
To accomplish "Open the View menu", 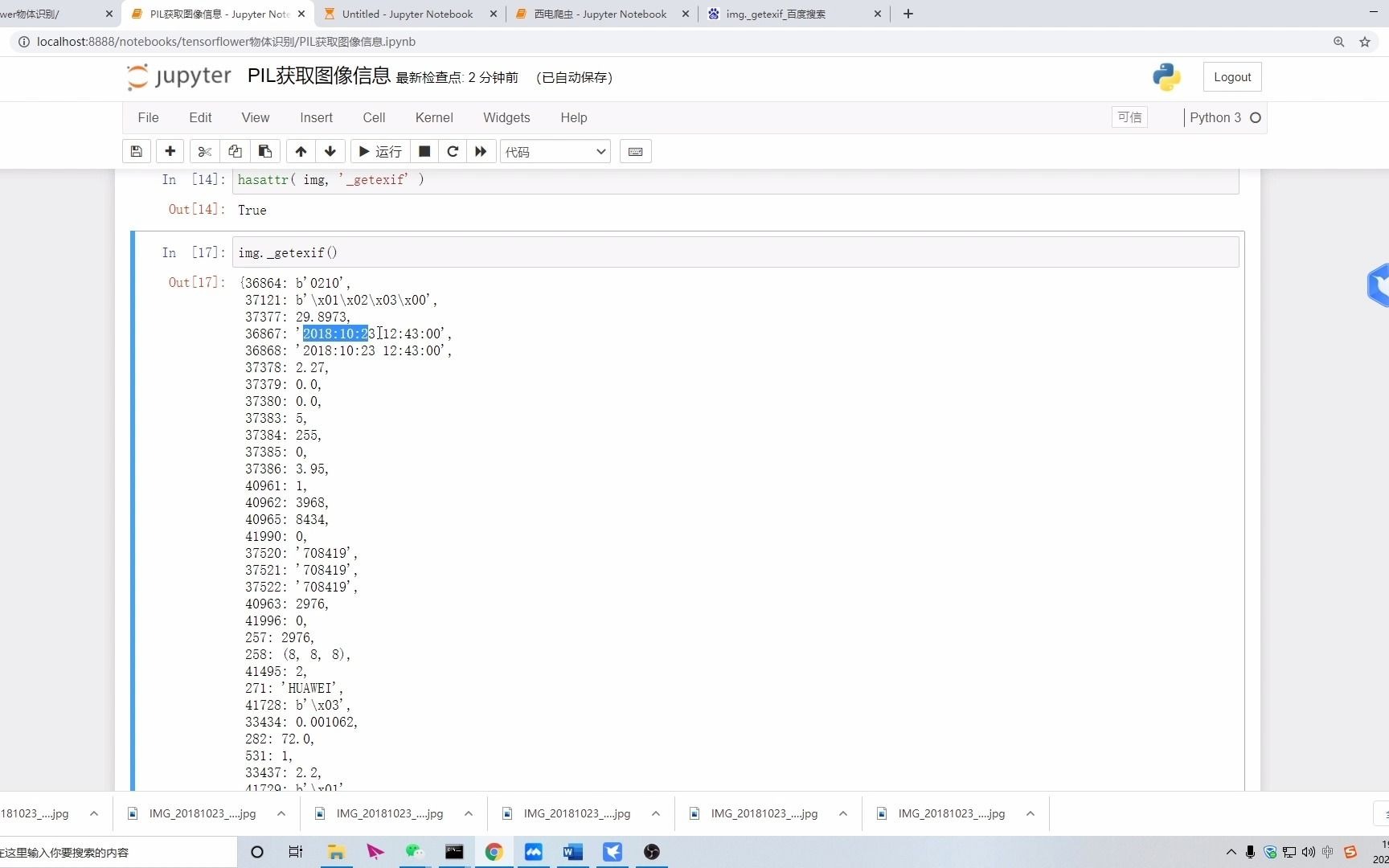I will 256,117.
